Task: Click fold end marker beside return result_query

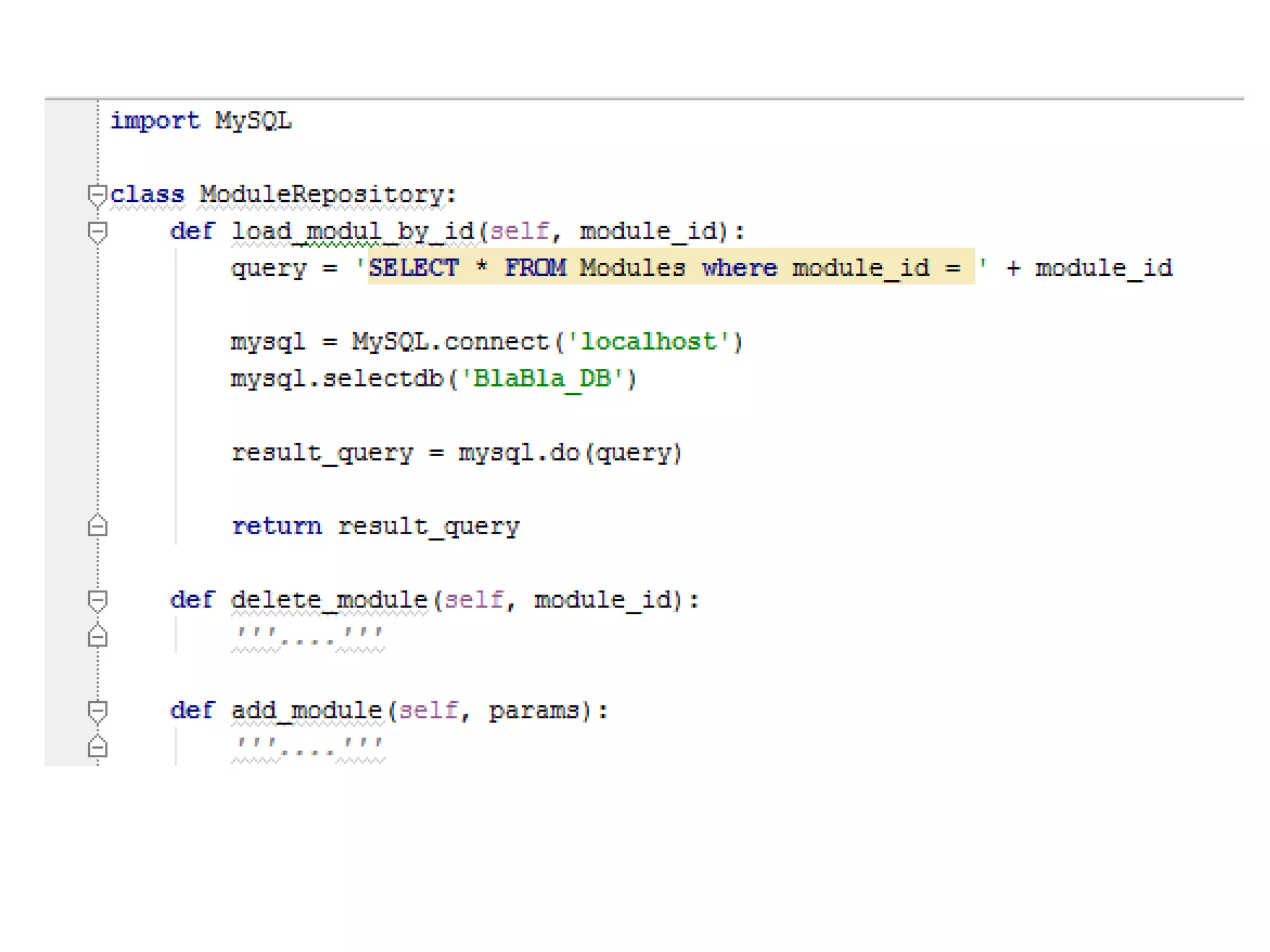Action: tap(97, 526)
